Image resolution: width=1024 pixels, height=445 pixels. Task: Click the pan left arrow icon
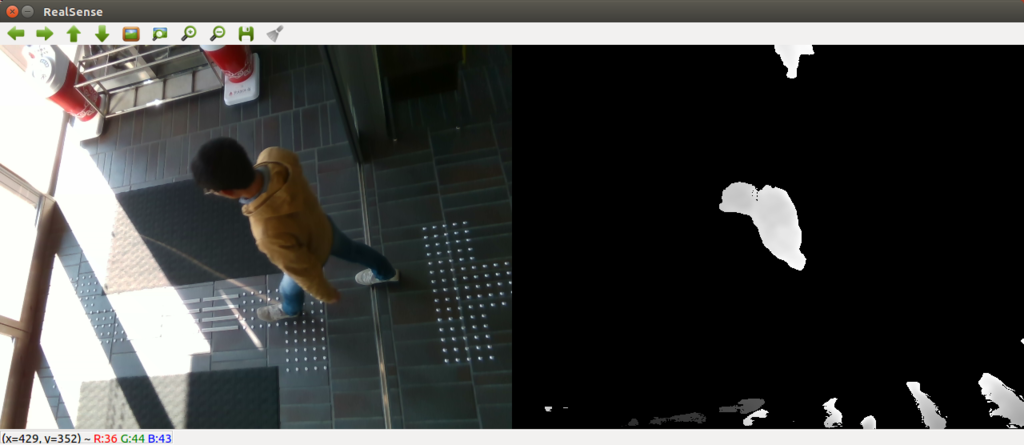point(16,34)
